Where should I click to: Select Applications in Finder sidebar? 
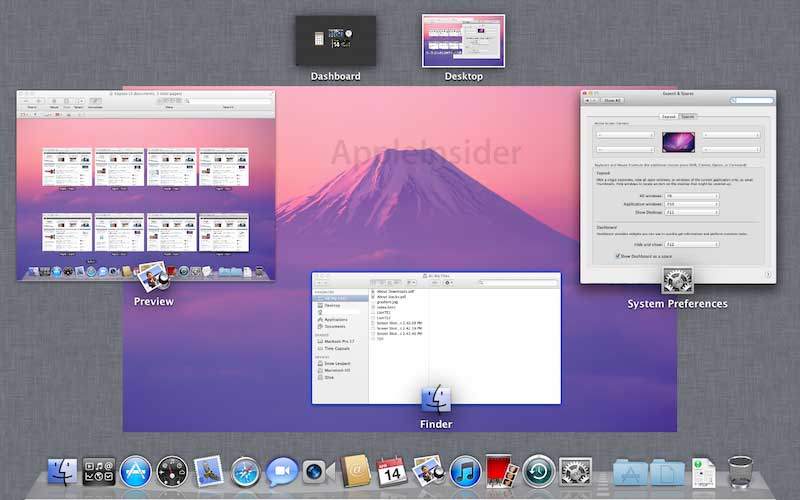[336, 319]
